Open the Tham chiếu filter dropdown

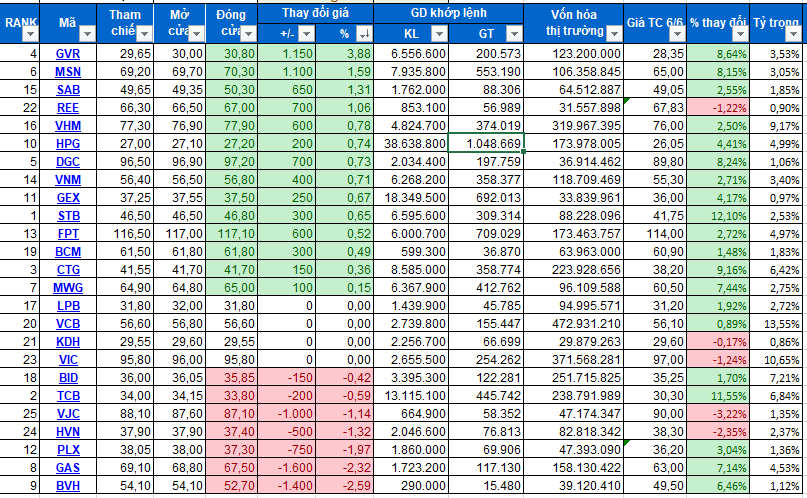point(145,34)
